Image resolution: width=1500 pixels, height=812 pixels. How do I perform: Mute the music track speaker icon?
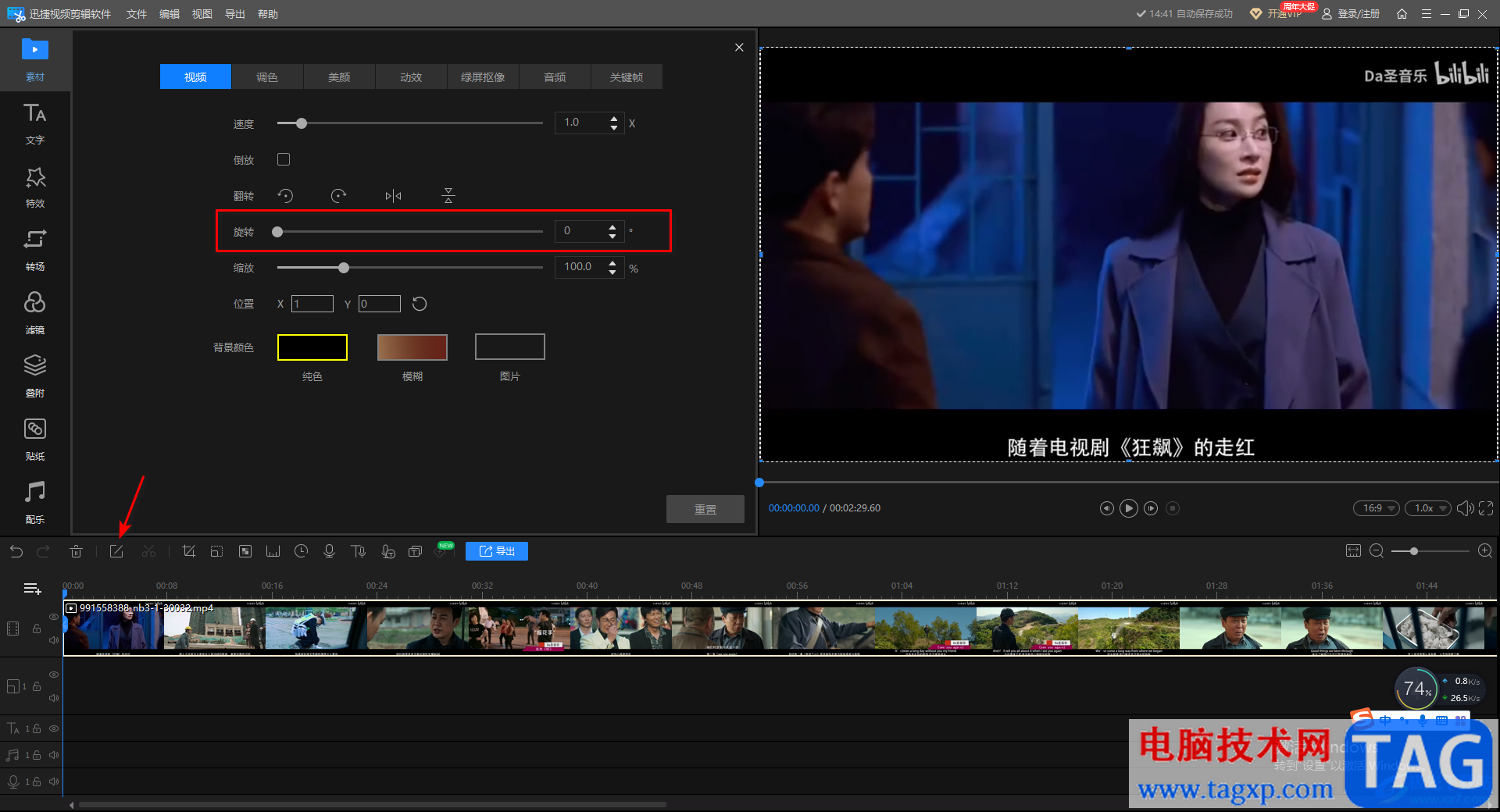pos(54,755)
